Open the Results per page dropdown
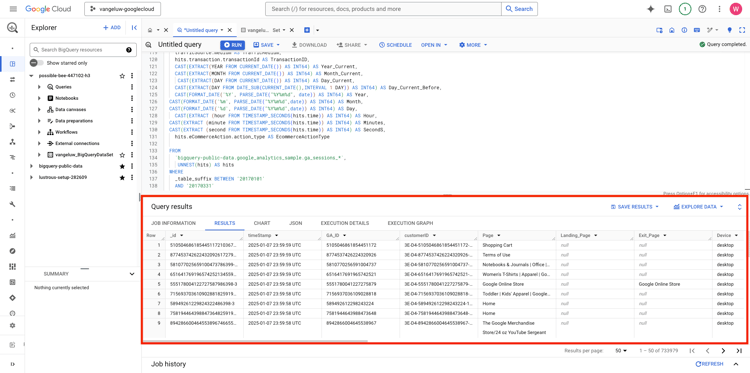The width and height of the screenshot is (750, 373). 621,351
